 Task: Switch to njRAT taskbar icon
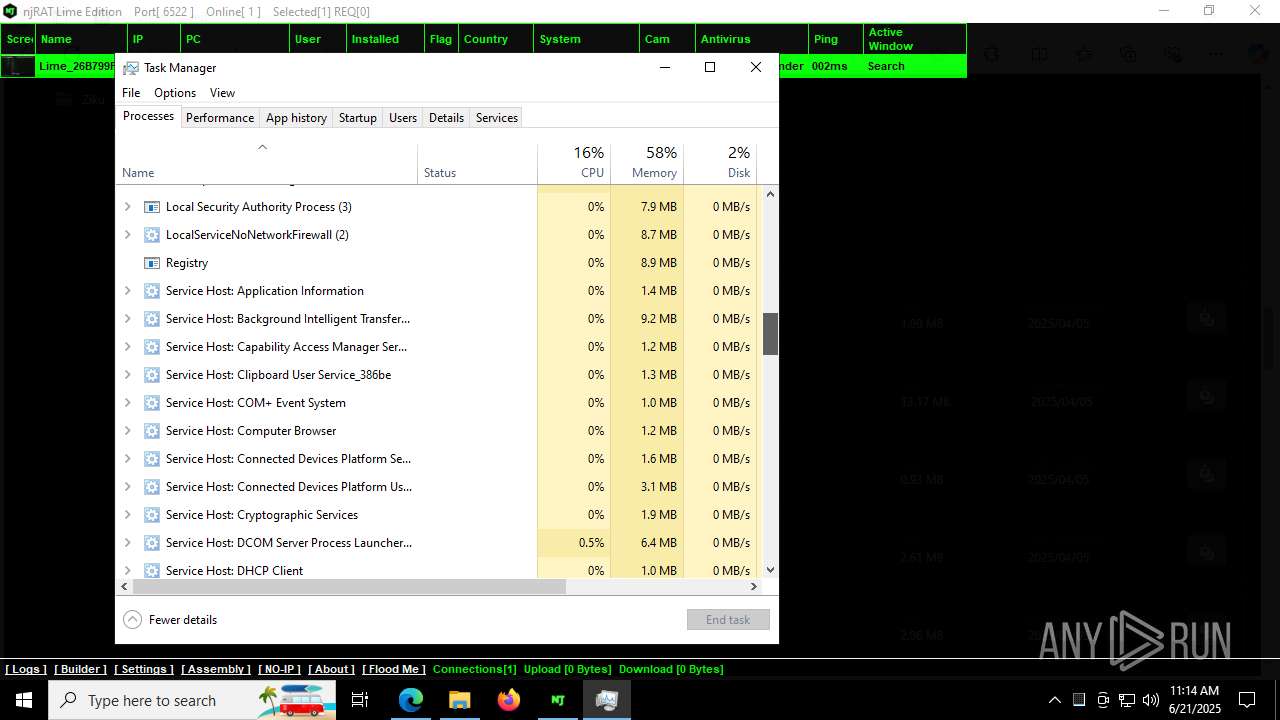point(557,700)
